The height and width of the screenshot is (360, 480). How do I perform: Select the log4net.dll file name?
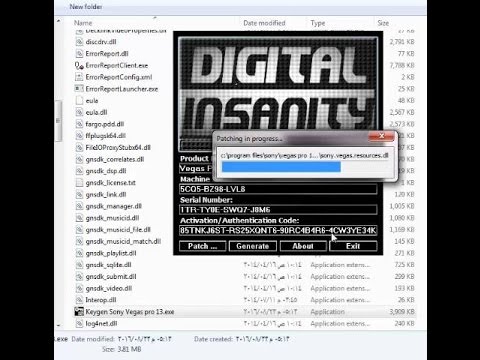[x=101, y=324]
